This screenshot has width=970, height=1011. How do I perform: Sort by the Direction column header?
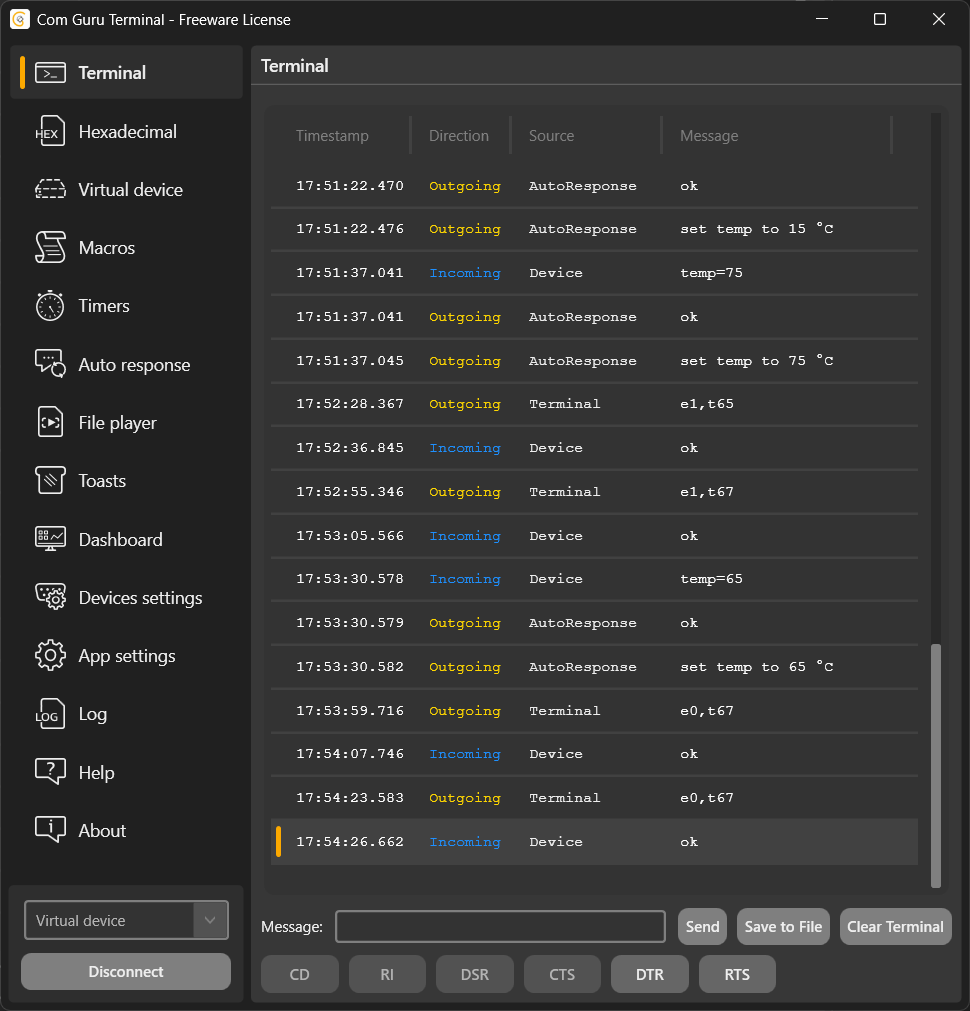[x=459, y=136]
